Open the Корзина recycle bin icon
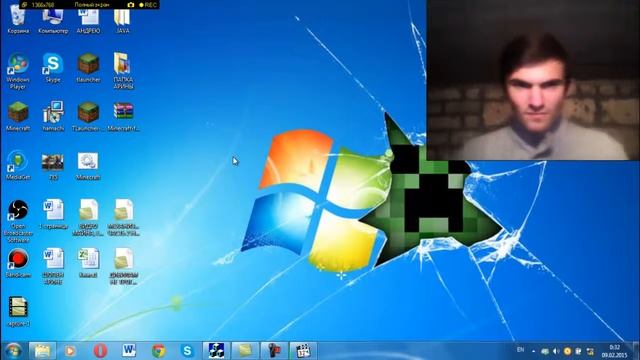 click(18, 20)
